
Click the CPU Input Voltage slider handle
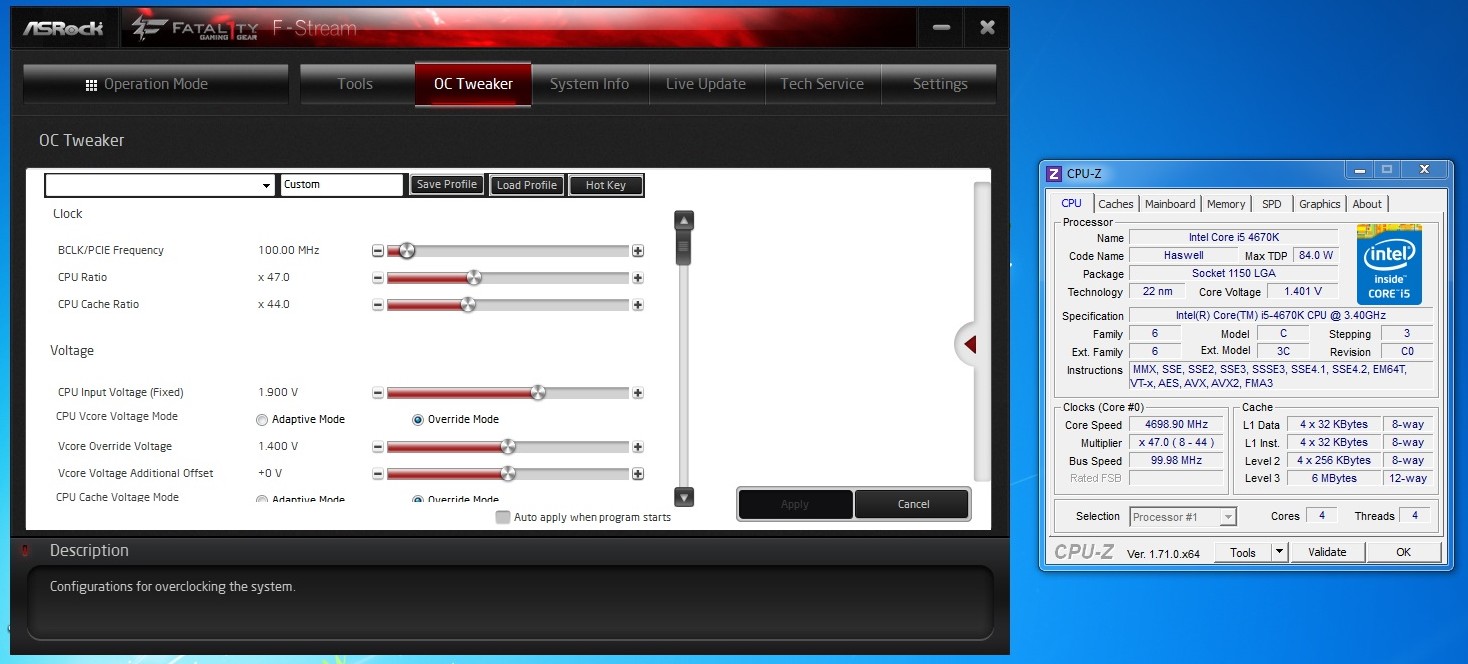(538, 393)
